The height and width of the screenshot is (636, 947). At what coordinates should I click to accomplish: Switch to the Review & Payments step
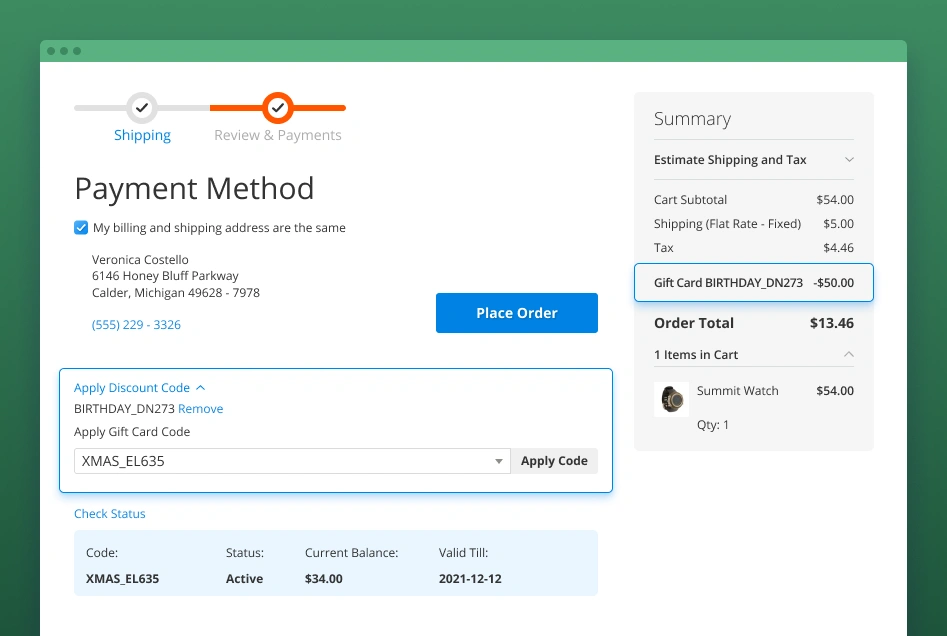pyautogui.click(x=277, y=134)
